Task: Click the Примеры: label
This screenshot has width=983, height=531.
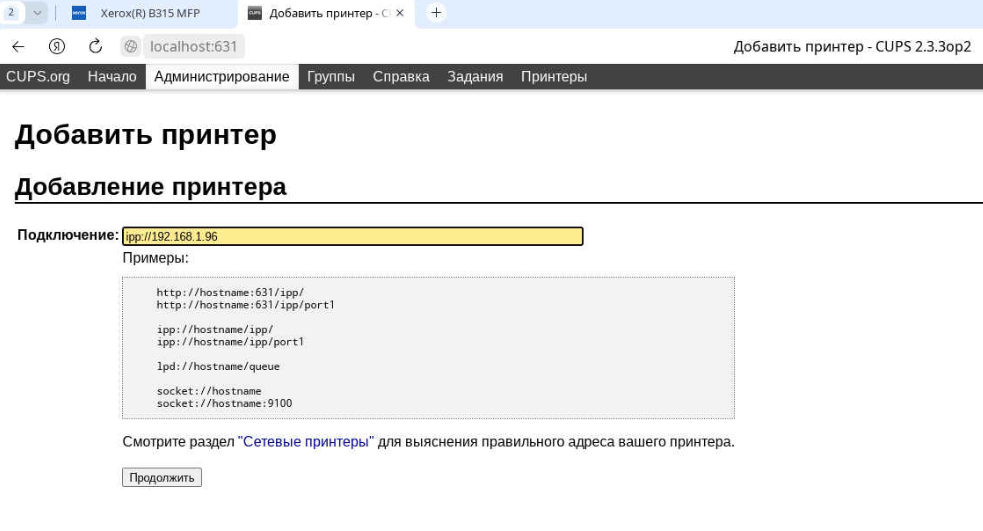Action: pyautogui.click(x=155, y=258)
